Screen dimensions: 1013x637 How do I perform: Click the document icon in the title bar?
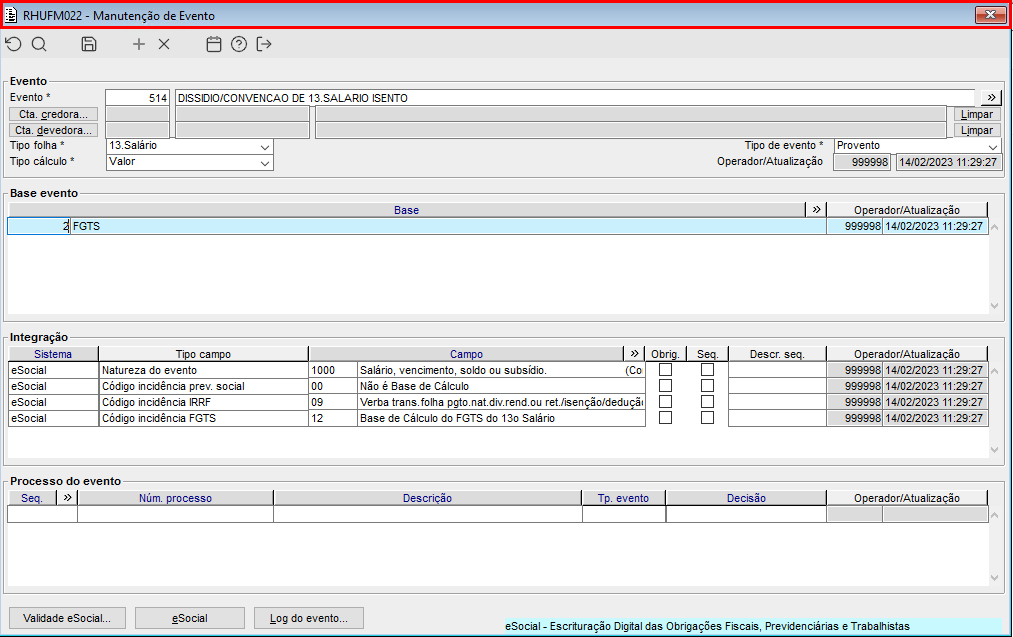point(11,15)
